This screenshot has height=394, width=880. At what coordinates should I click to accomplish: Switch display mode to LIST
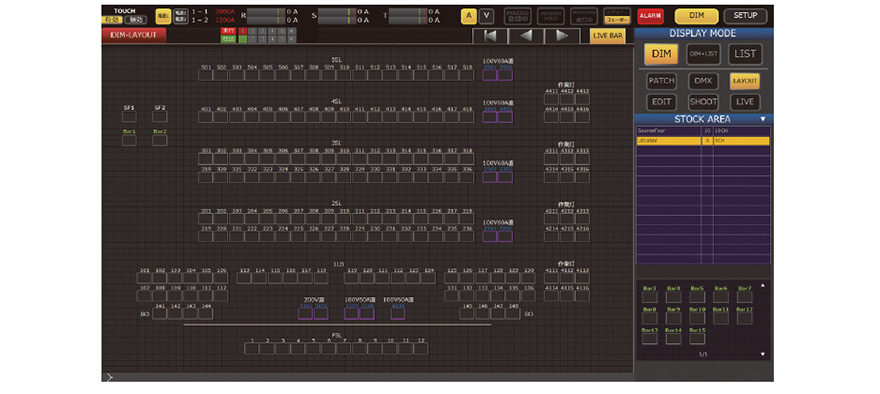[745, 54]
